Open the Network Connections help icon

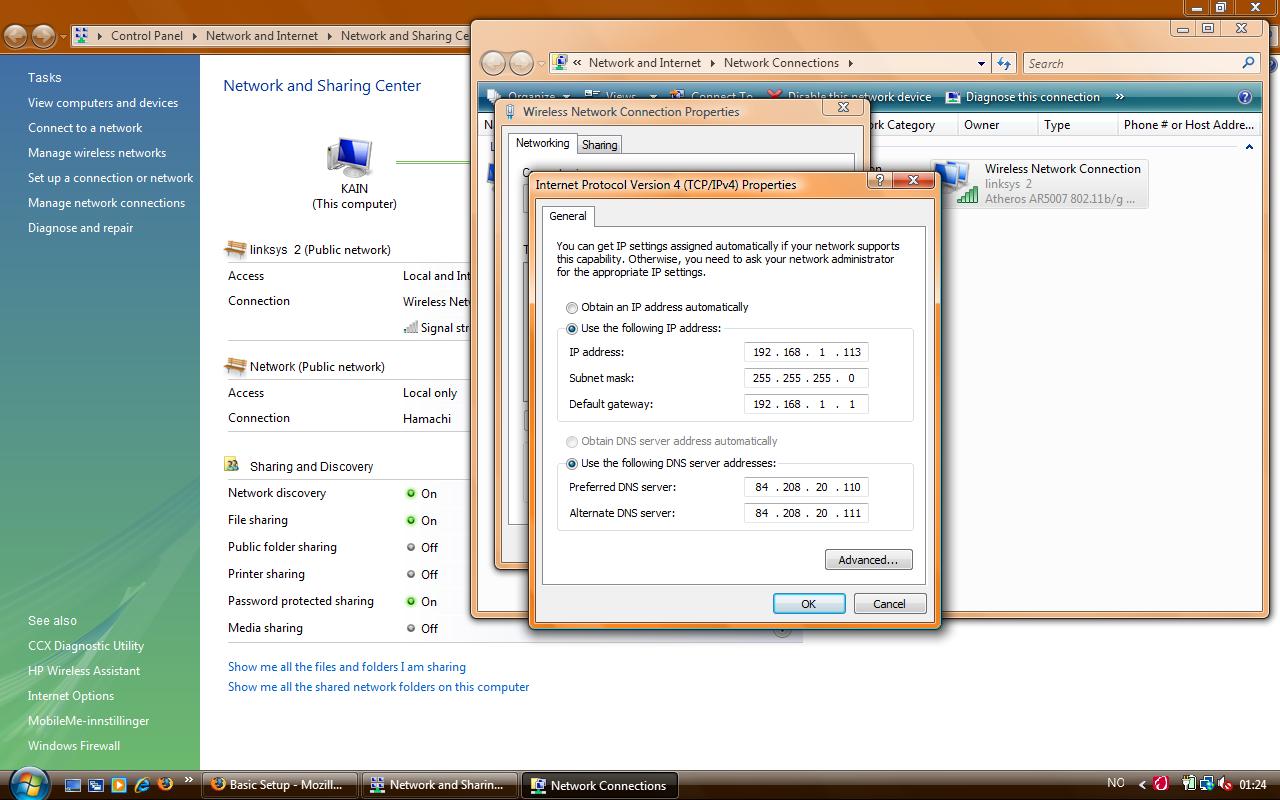1245,97
